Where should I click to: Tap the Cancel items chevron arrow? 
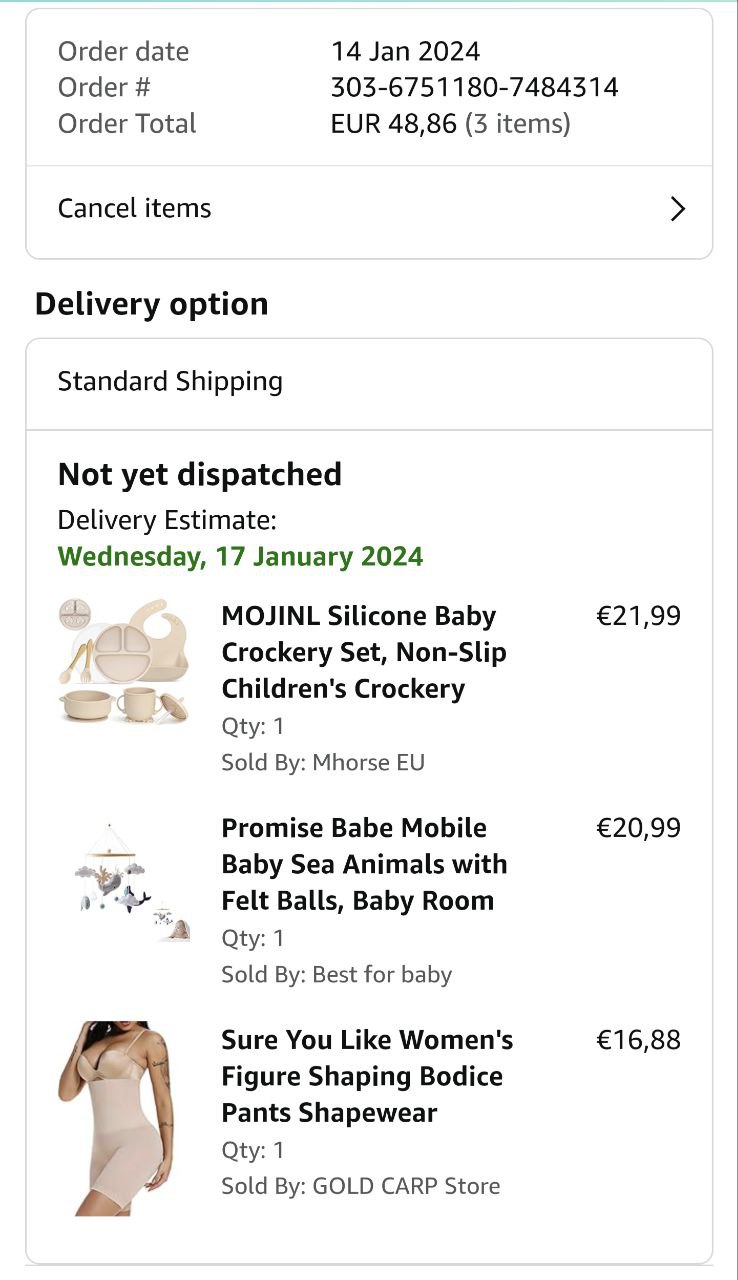[677, 208]
